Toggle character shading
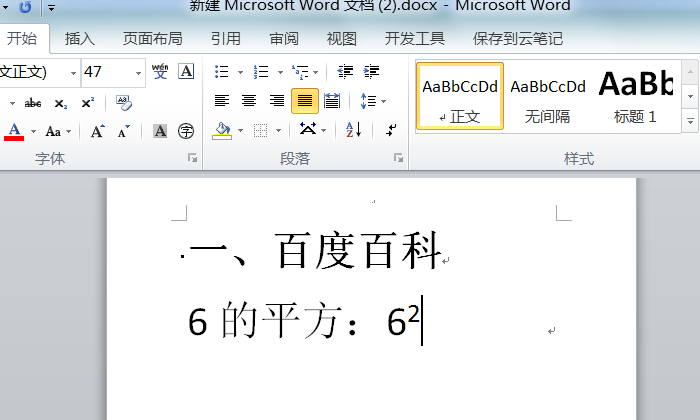 point(160,131)
